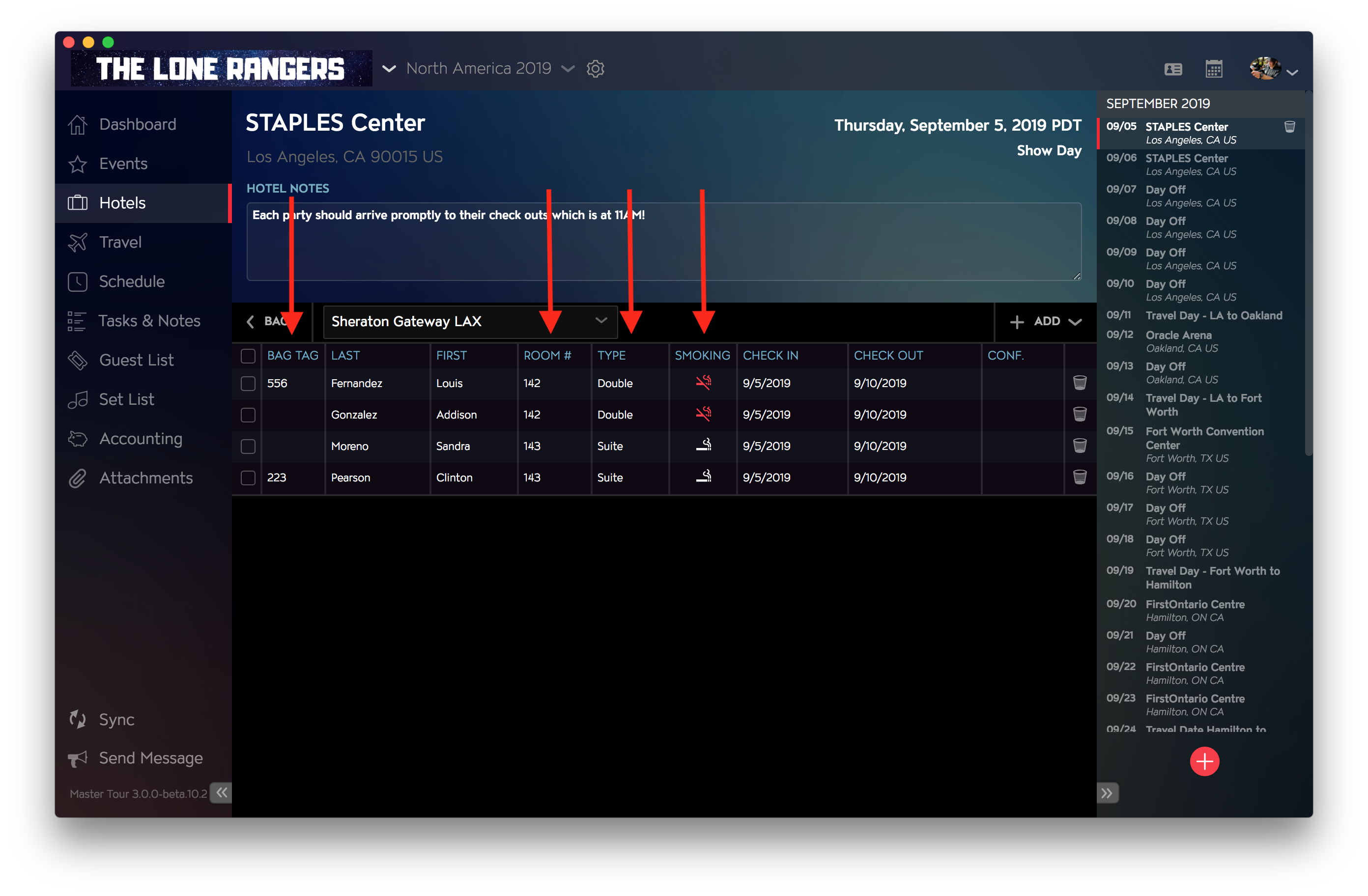This screenshot has width=1368, height=896.
Task: Toggle smoking icon for Pearson
Action: 703,476
